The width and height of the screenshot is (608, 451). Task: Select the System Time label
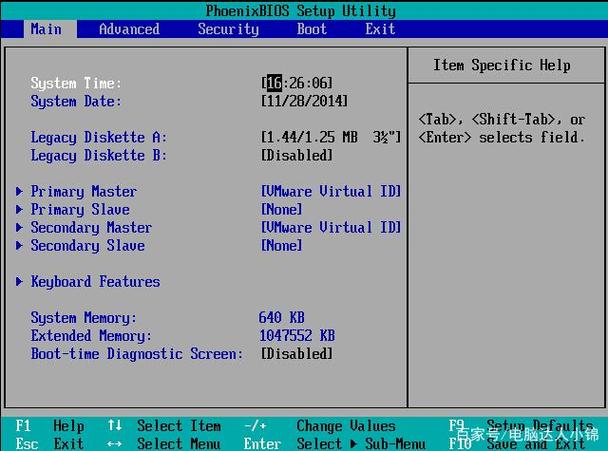coord(76,83)
